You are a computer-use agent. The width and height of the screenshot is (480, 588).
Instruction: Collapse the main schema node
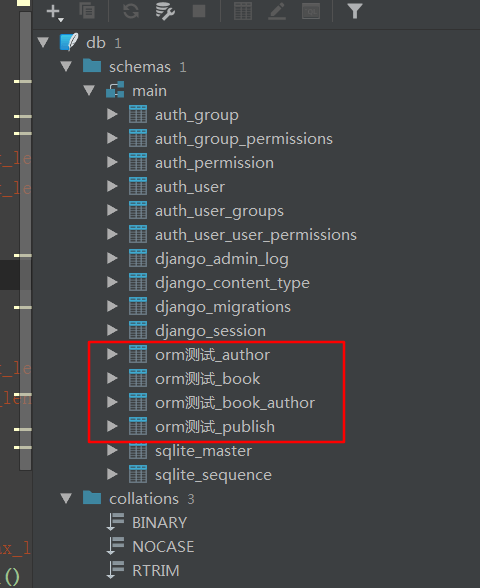pyautogui.click(x=89, y=90)
